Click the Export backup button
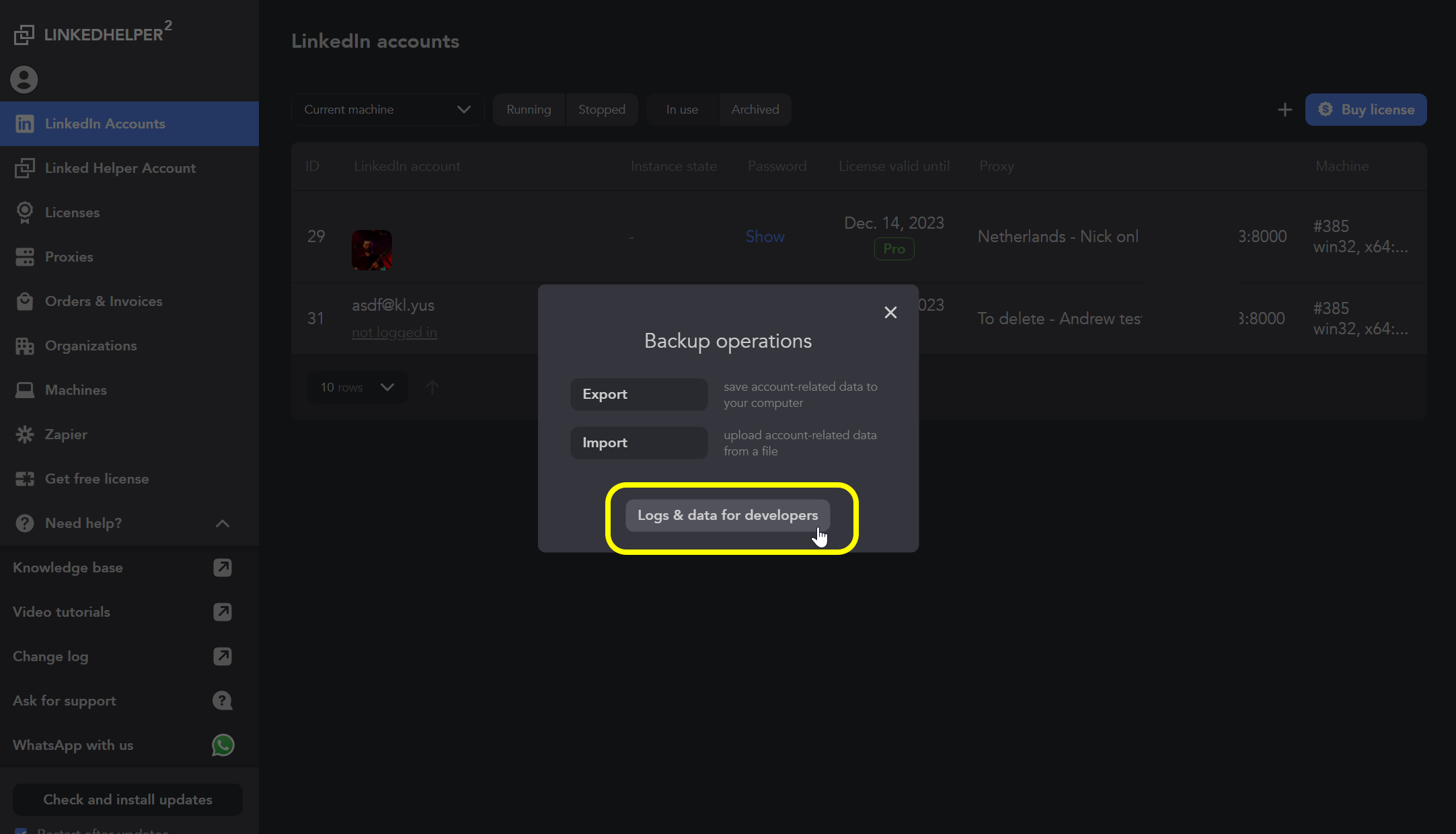The width and height of the screenshot is (1456, 834). click(x=639, y=394)
